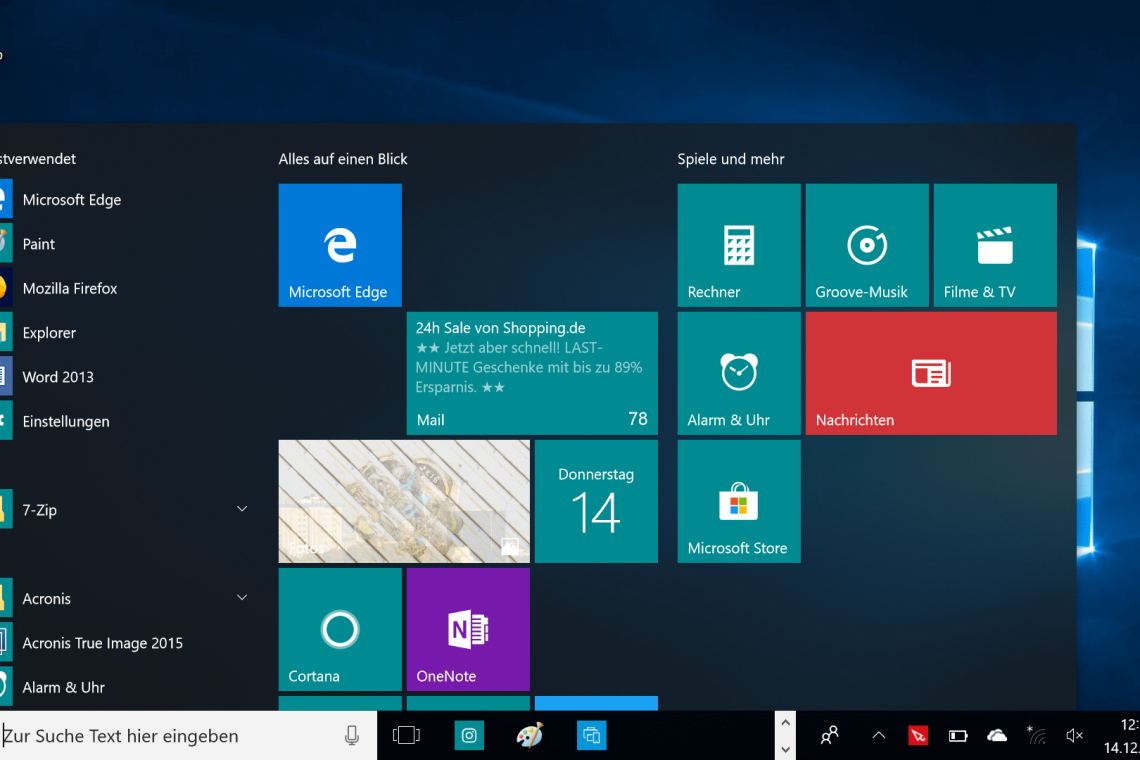Open Einstellungen from the app list
Viewport: 1140px width, 760px height.
(65, 421)
